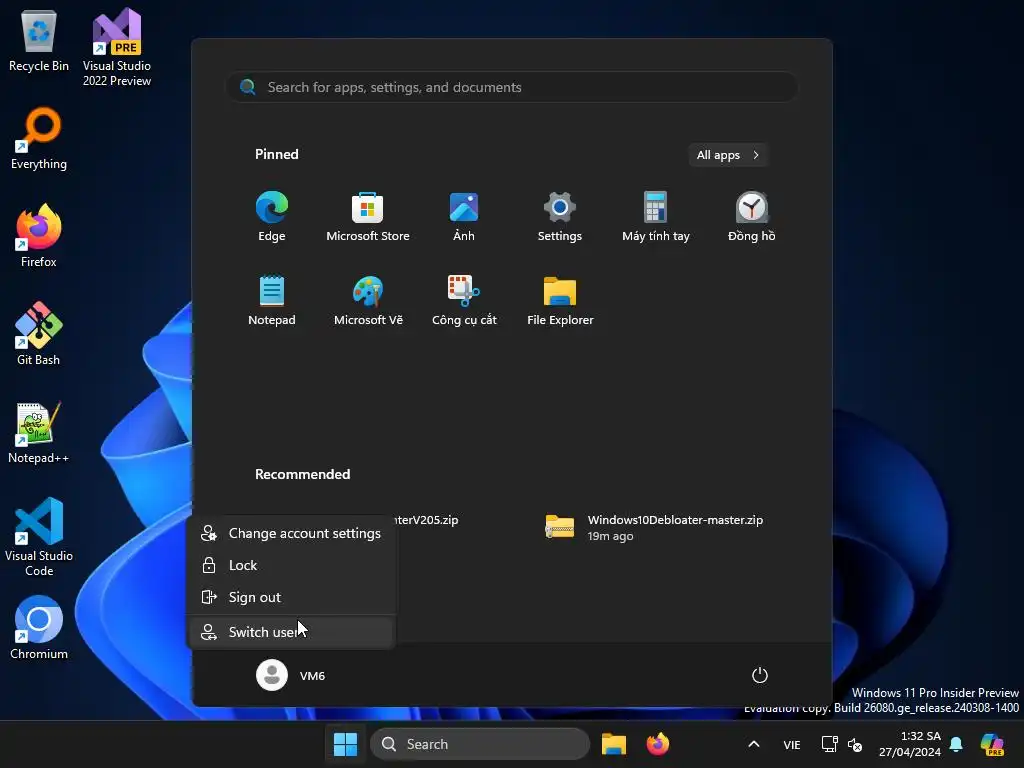The image size is (1024, 768).
Task: Launch the Máy tính tay calculator
Action: 656,216
